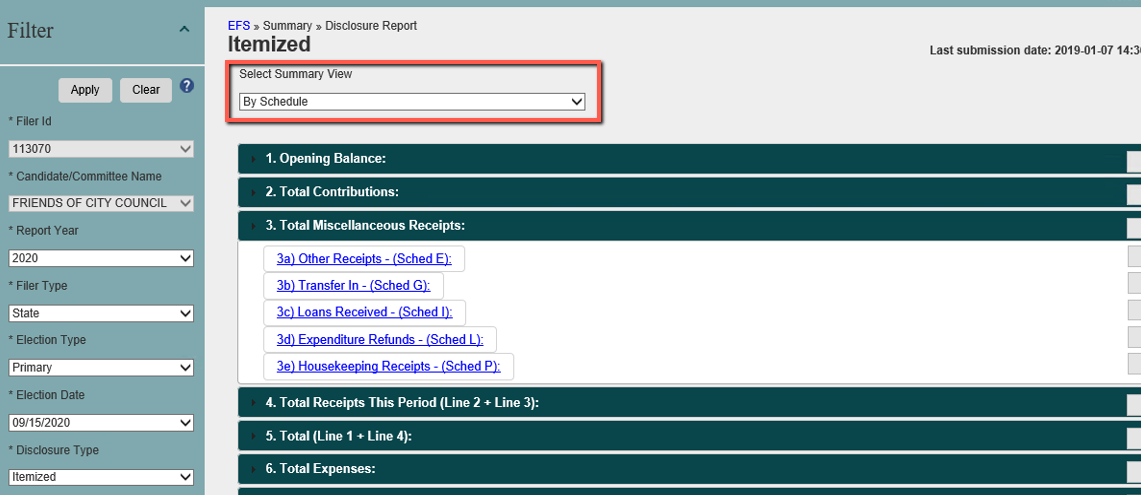Open the Election Type dropdown

101,368
